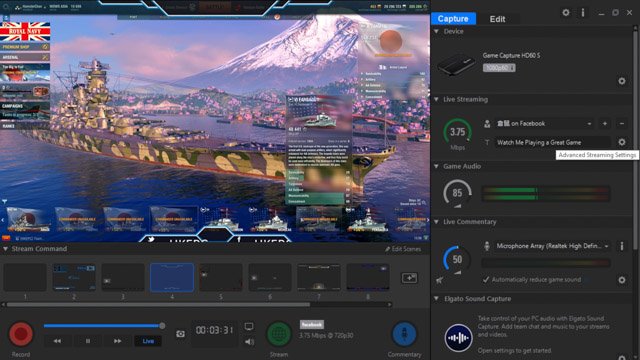The width and height of the screenshot is (640, 360).
Task: Open the info icon in title bar
Action: [583, 13]
